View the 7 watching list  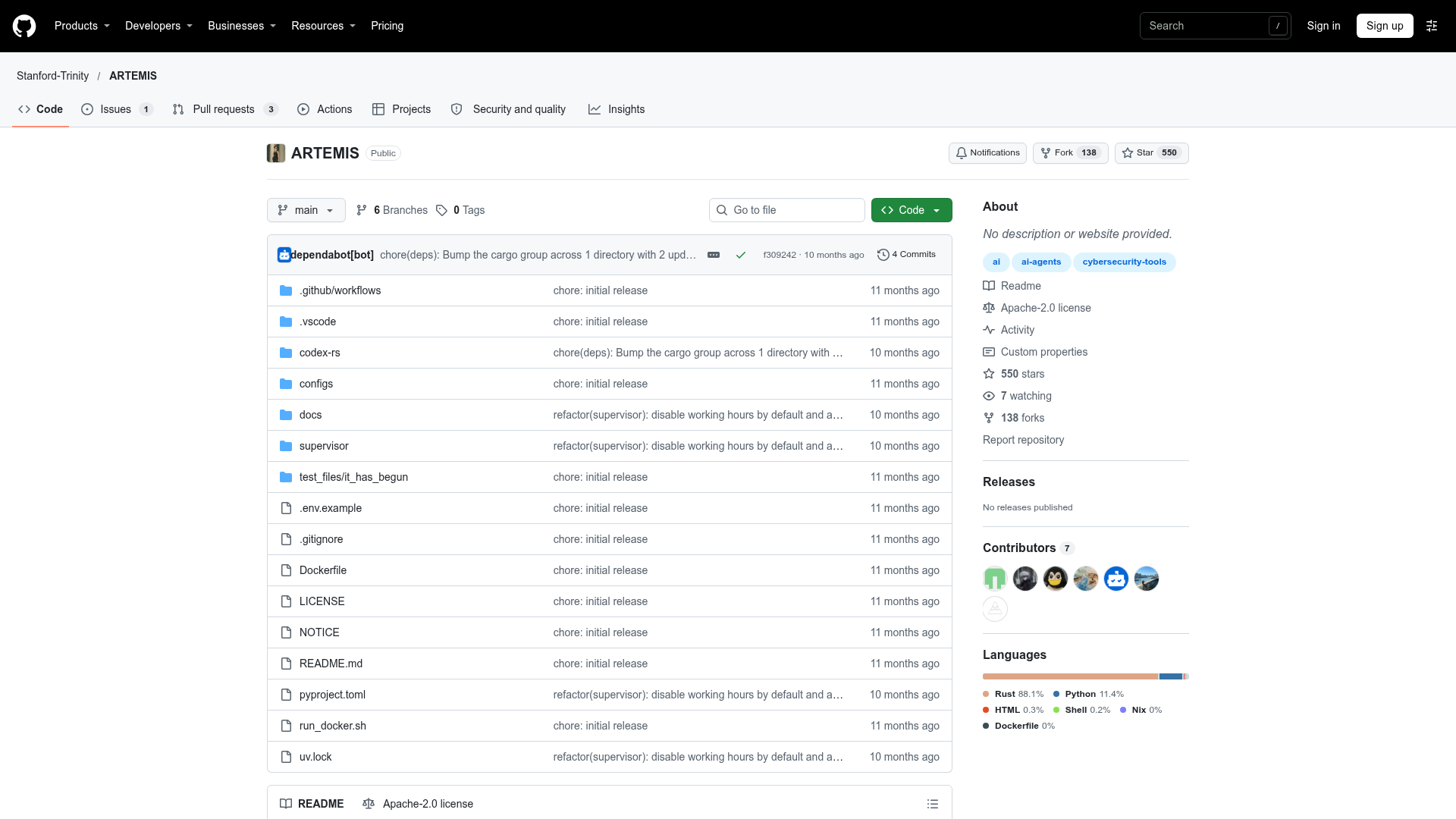coord(1025,396)
